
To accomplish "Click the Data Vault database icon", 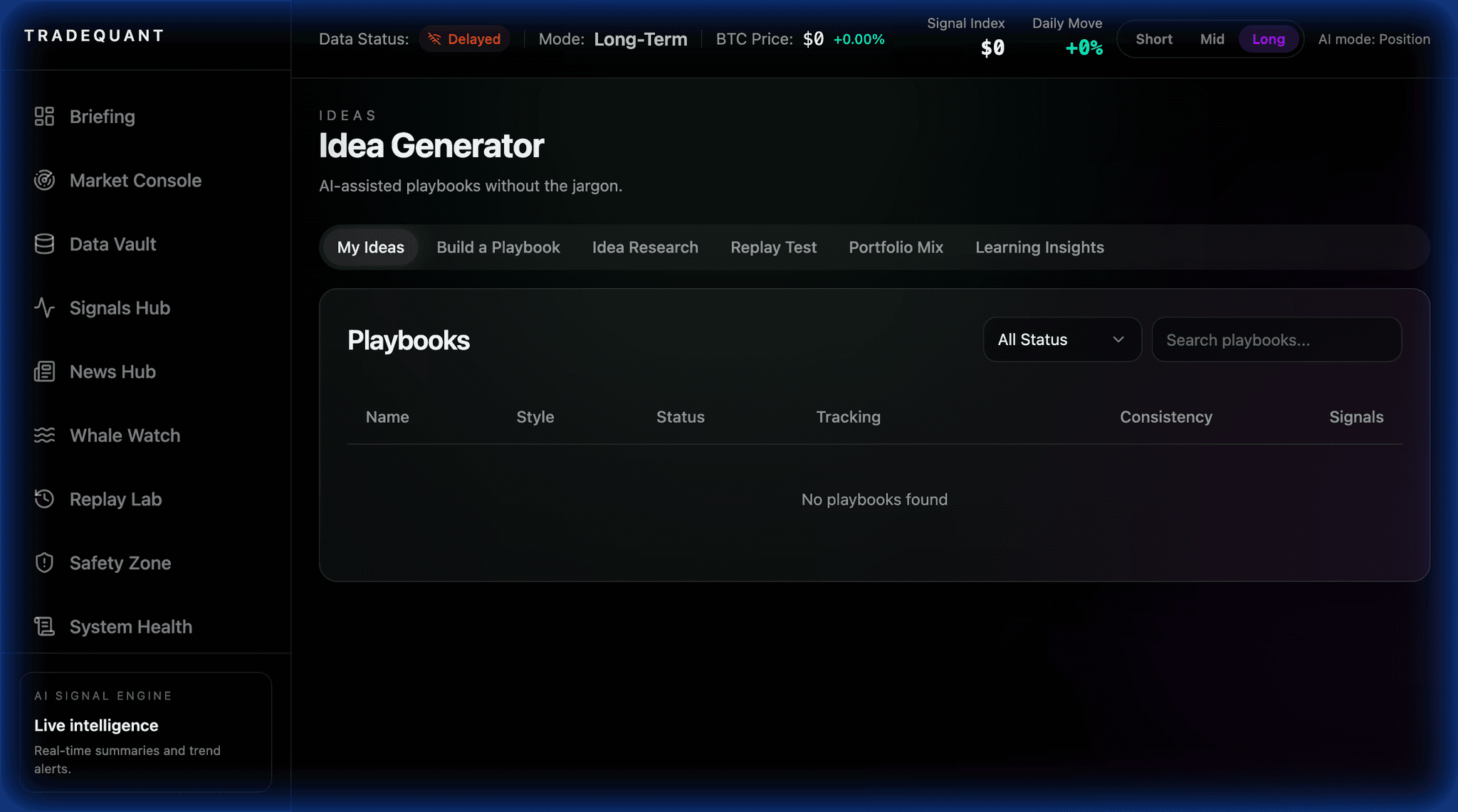I will (x=44, y=243).
